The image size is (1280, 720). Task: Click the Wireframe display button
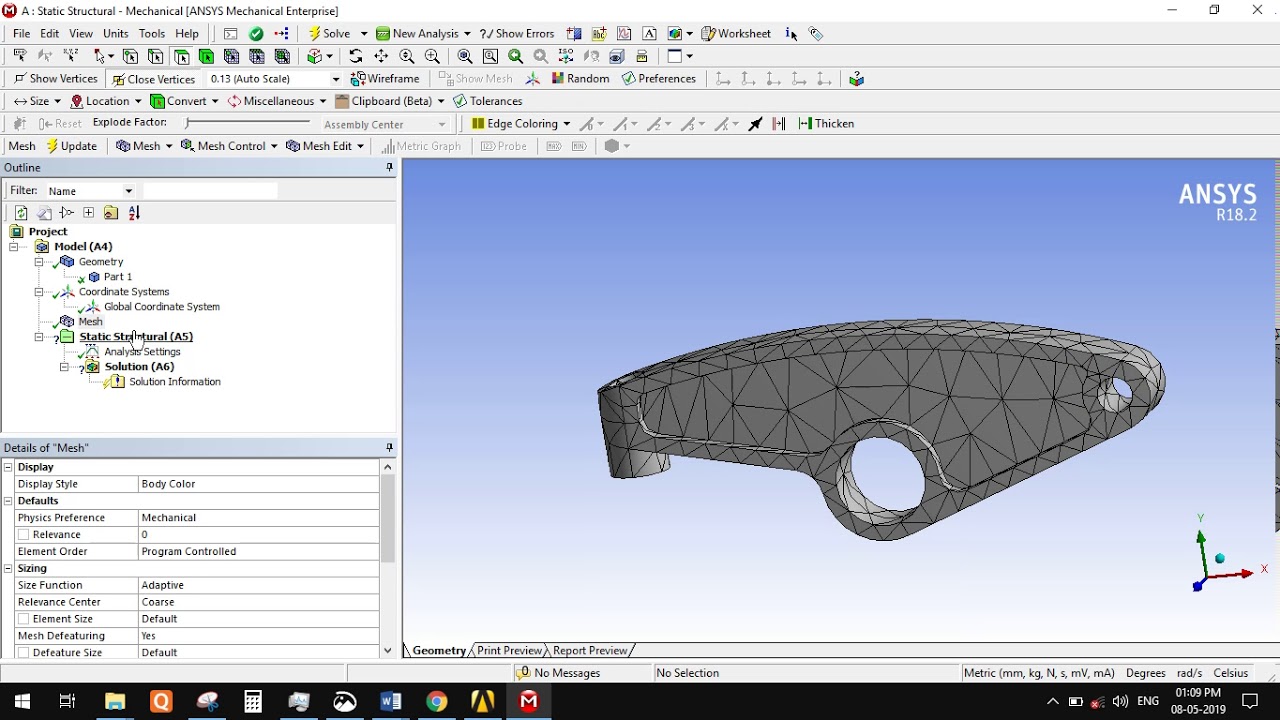tap(385, 78)
